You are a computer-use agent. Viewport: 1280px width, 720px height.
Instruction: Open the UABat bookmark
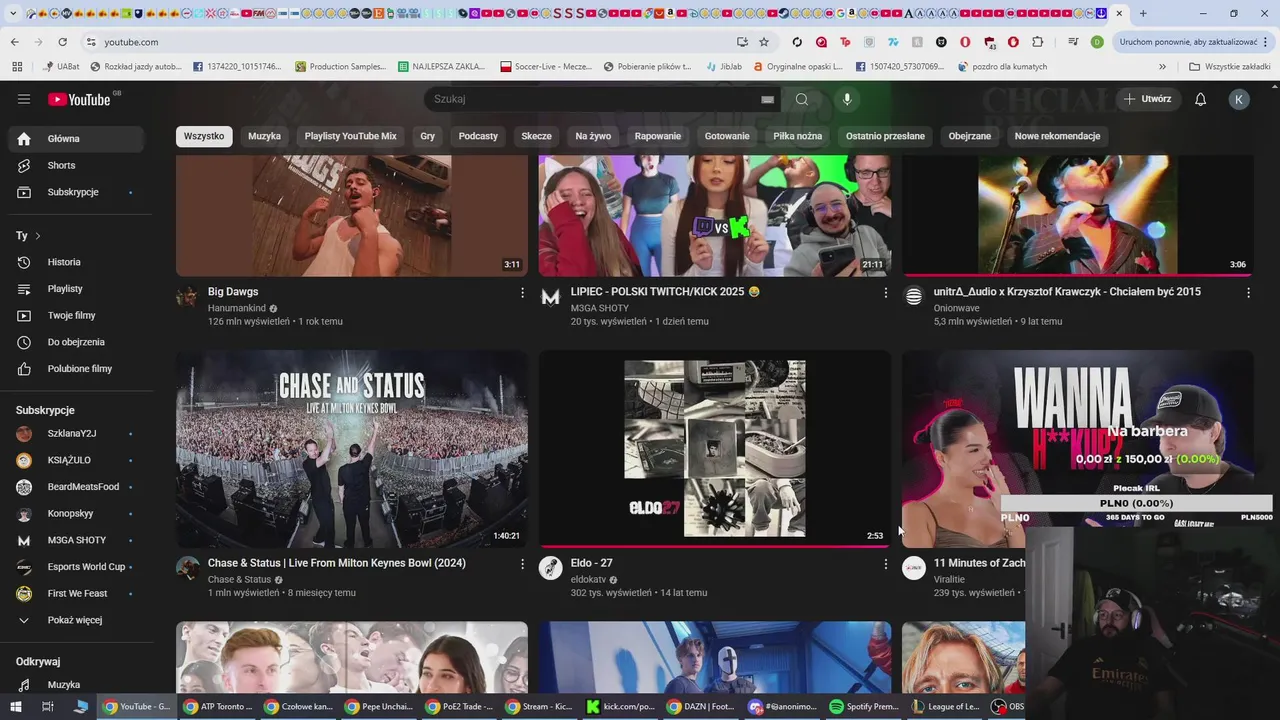tap(60, 67)
